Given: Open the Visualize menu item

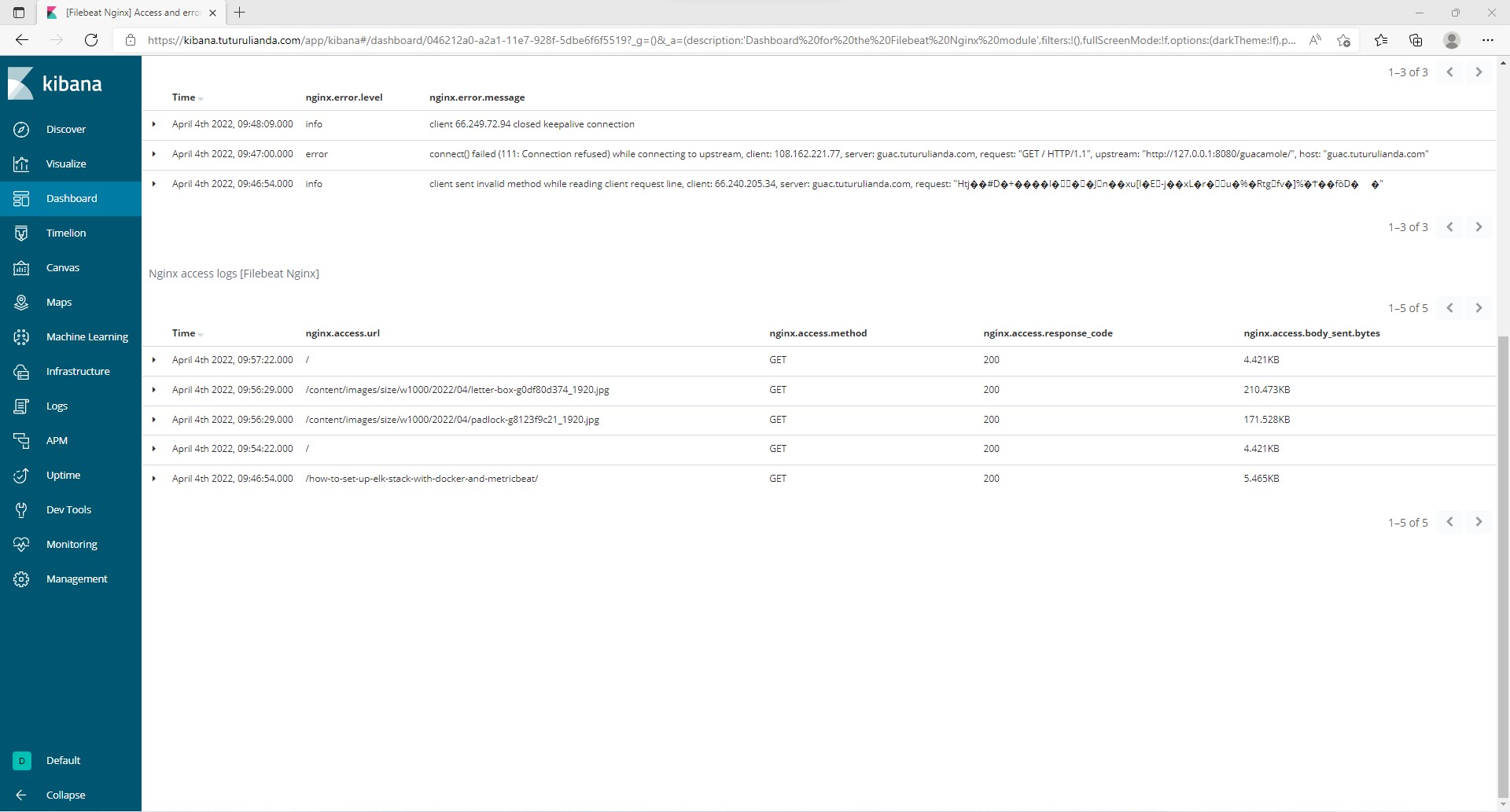Looking at the screenshot, I should click(x=71, y=164).
